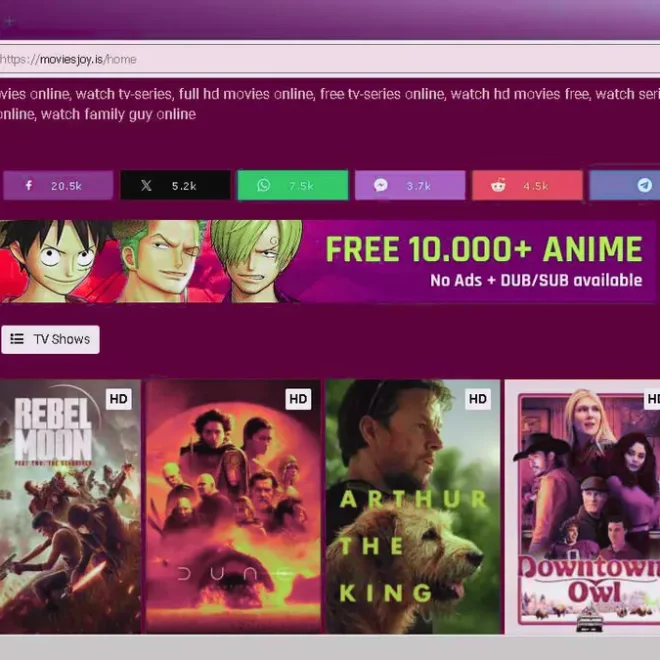Click the Messenger share icon

coord(381,185)
